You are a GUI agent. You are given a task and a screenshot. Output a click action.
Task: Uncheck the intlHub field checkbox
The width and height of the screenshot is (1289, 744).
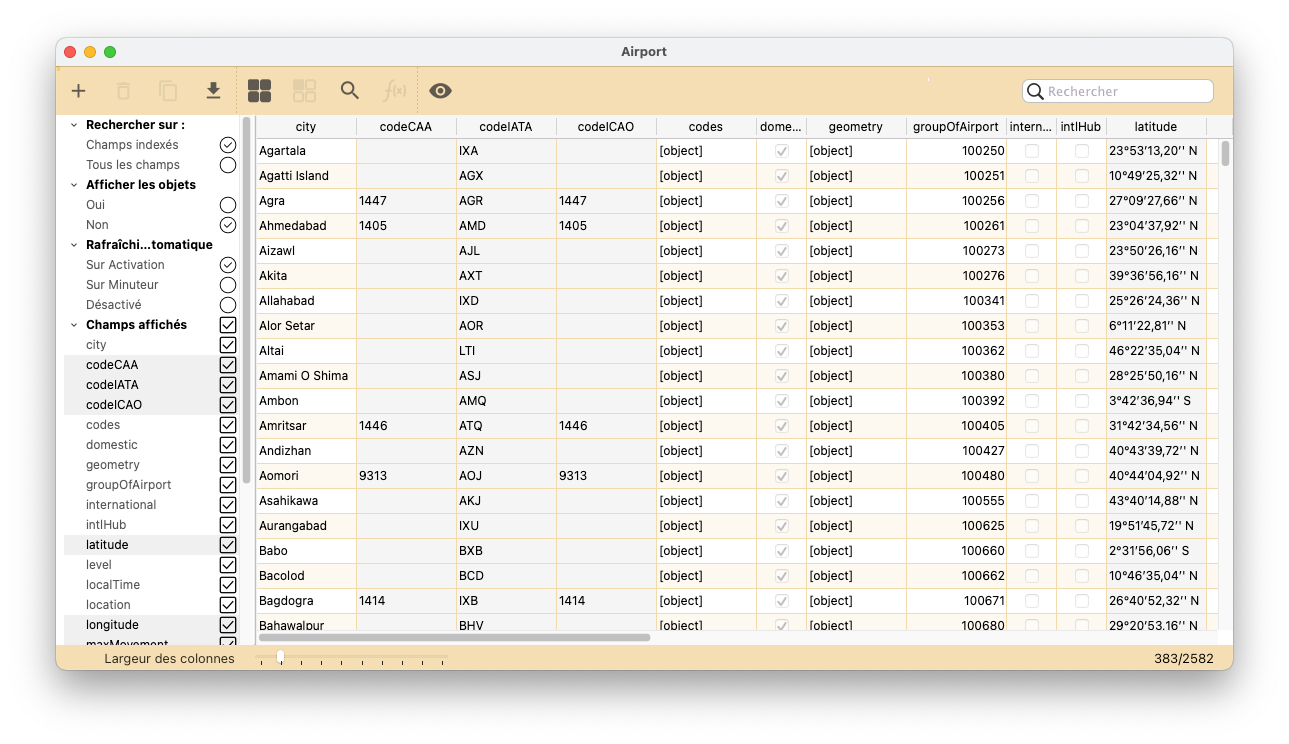[x=228, y=525]
